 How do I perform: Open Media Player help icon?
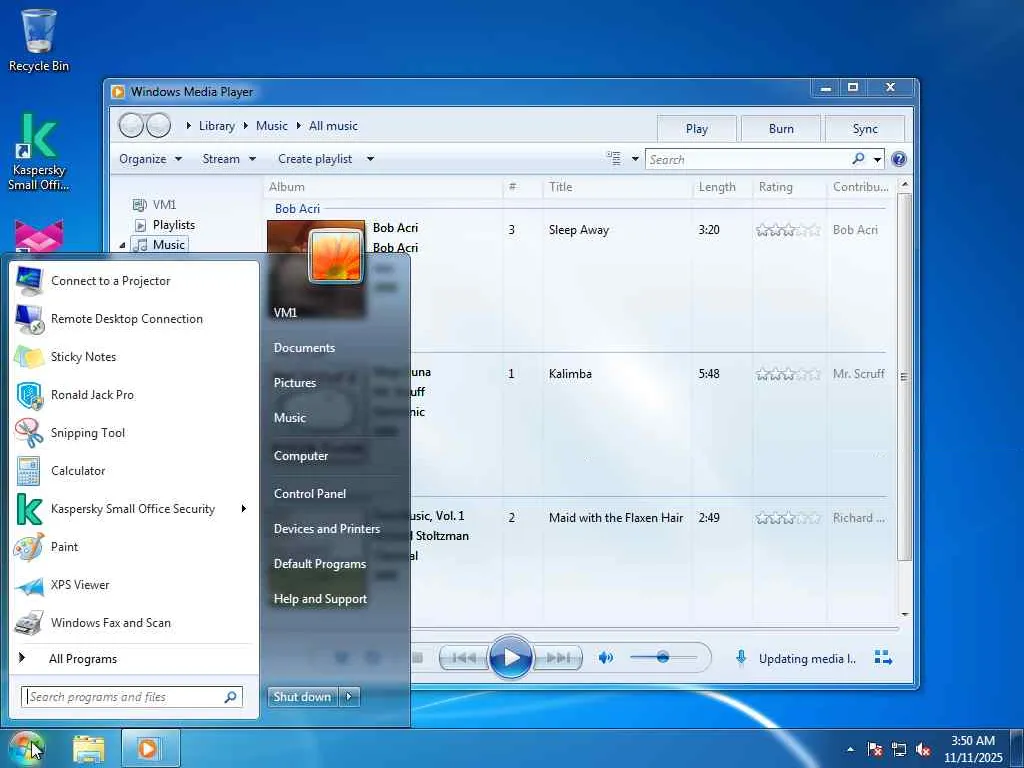coord(899,159)
